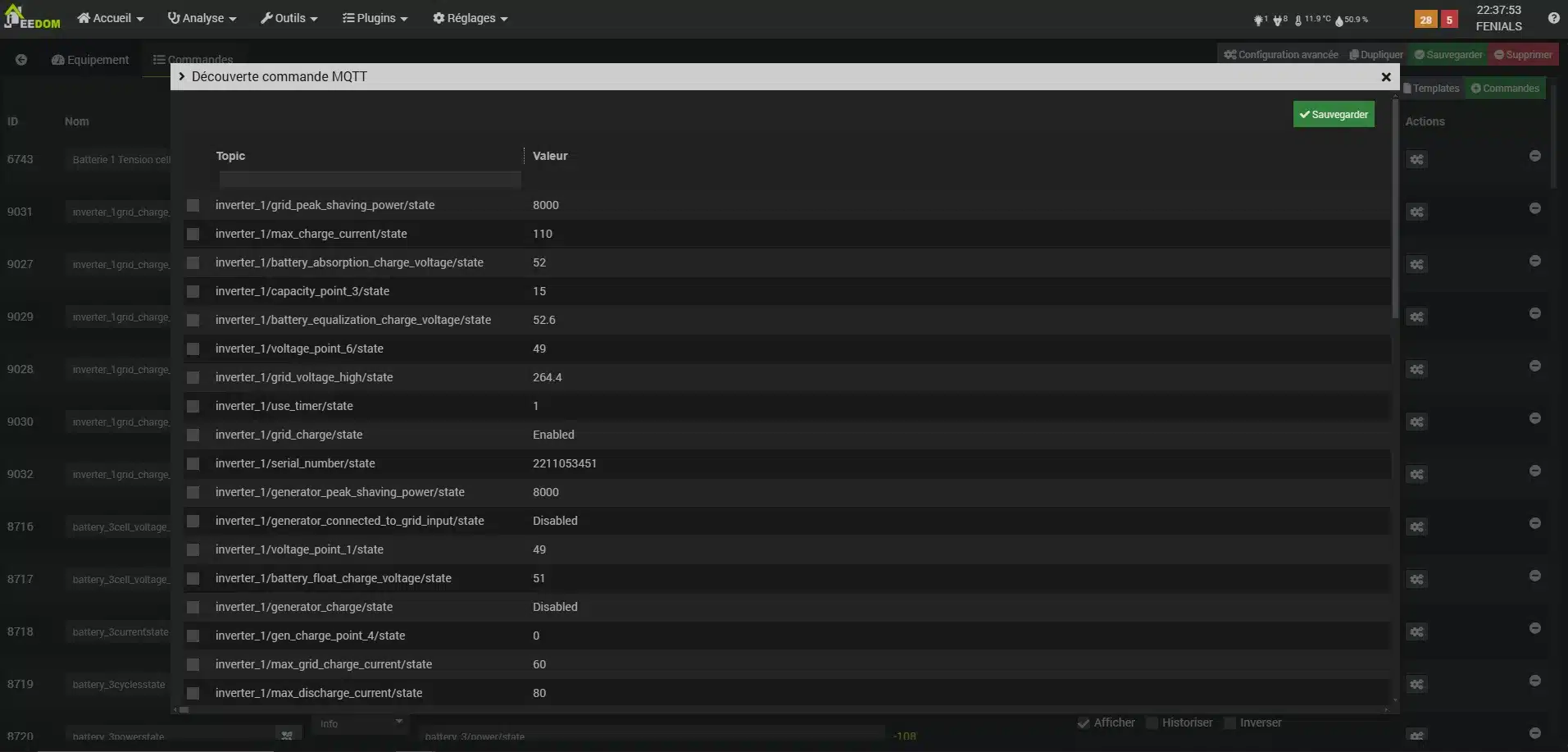Click Sauvegarder in the MQTT dialog
This screenshot has width=1568, height=752.
click(x=1334, y=115)
